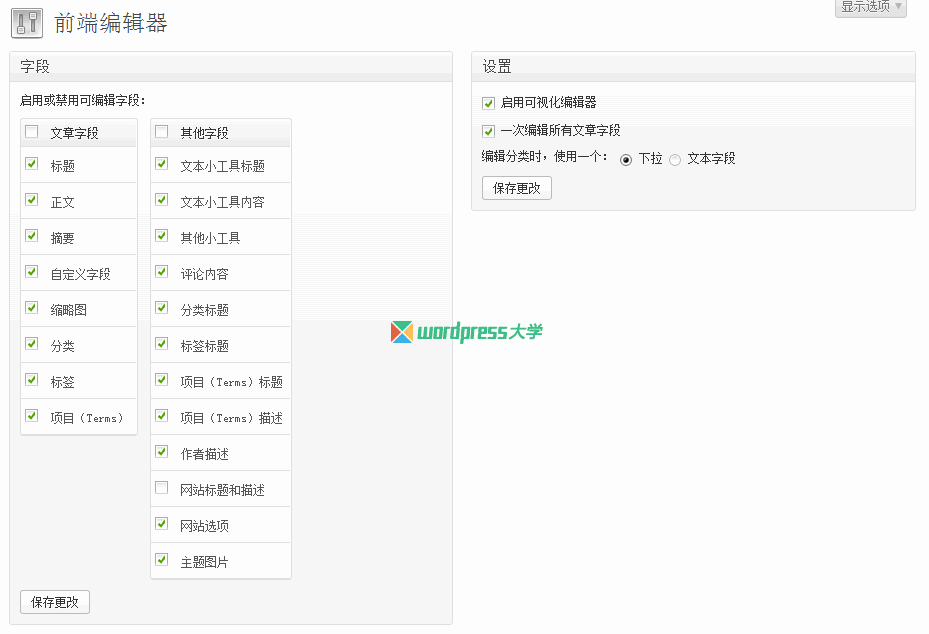
Task: Click 保存更改 in the 字段 panel
Action: click(55, 602)
